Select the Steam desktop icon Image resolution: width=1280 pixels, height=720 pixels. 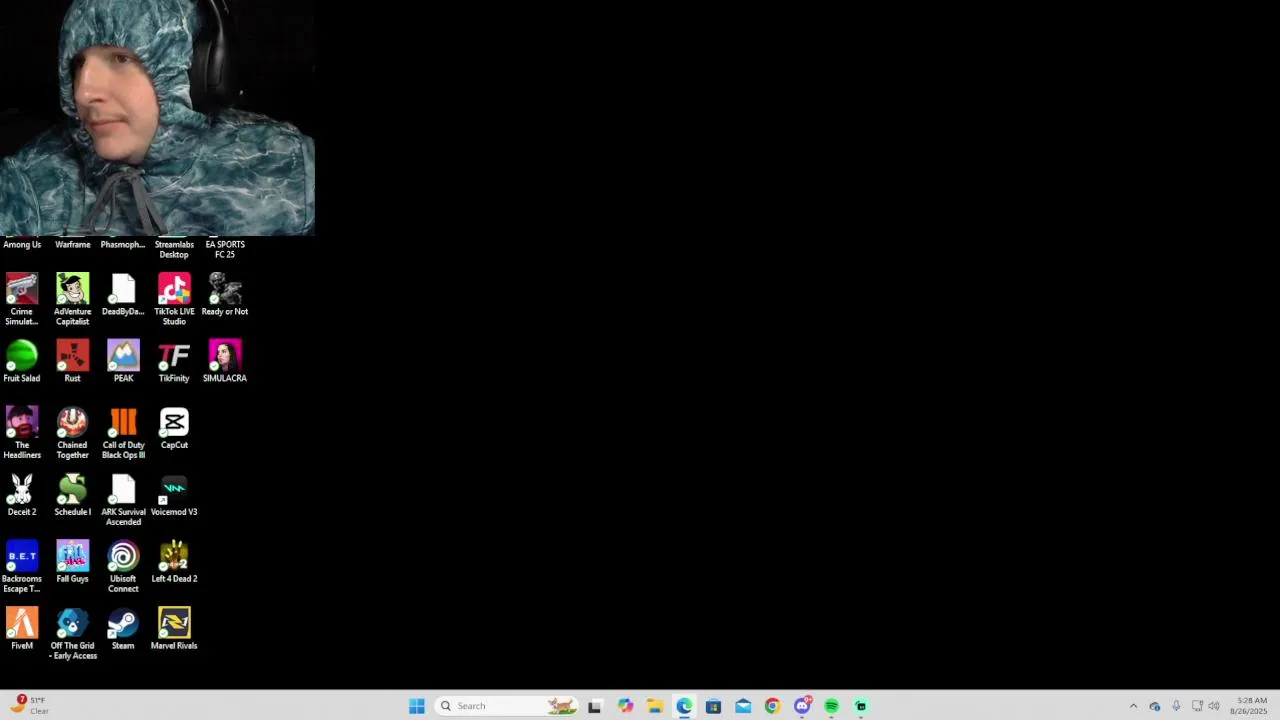pos(123,629)
